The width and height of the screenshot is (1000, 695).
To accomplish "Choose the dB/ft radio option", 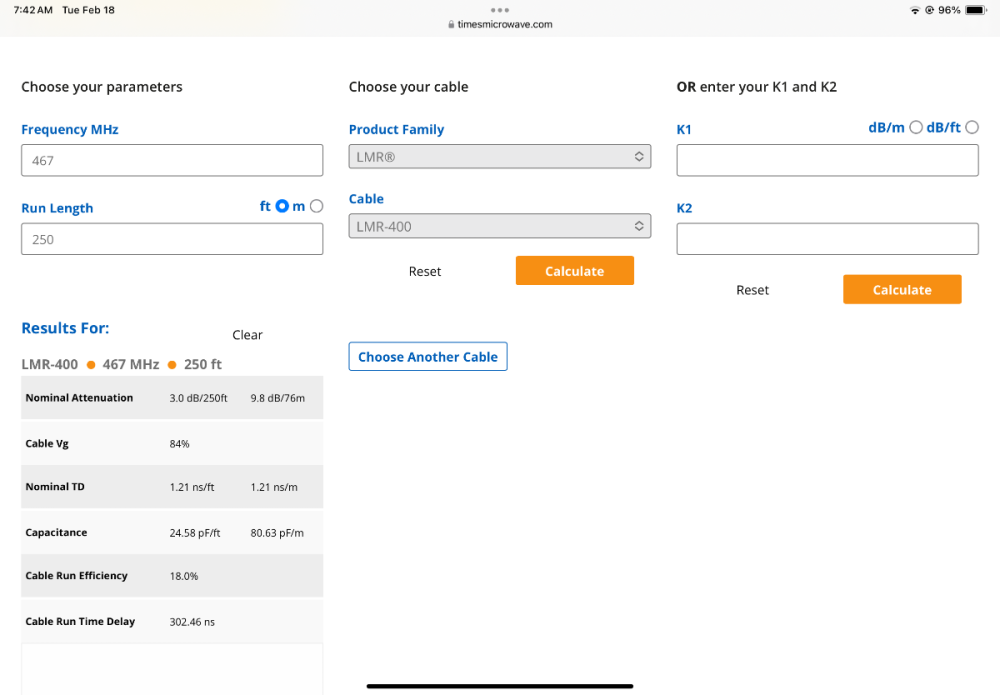I will (x=972, y=127).
